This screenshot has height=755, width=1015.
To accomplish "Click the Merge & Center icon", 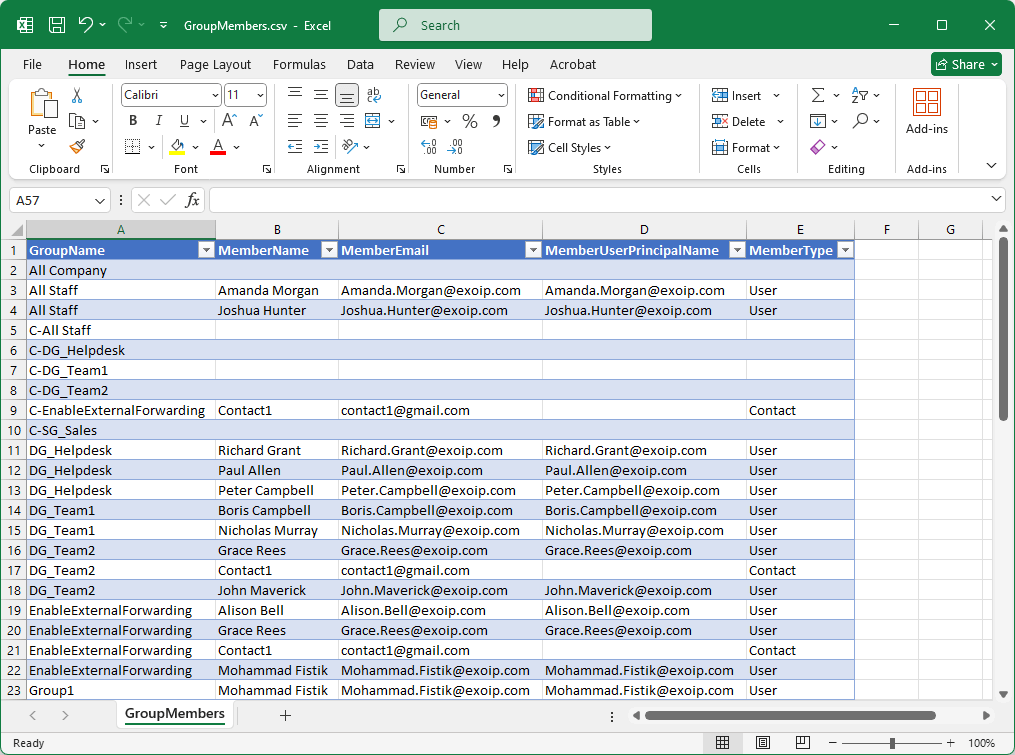I will [373, 121].
